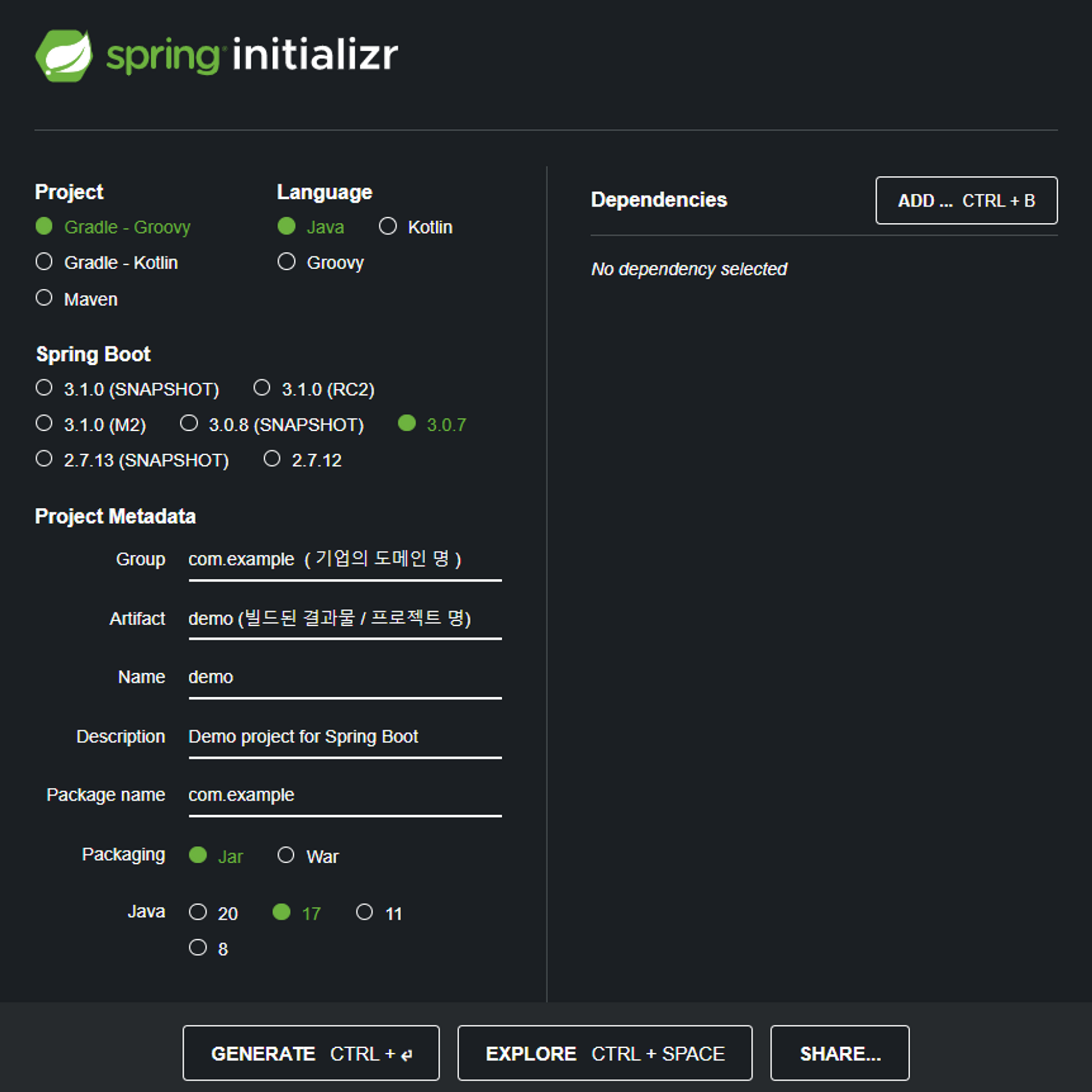Choose Spring Boot 2.7.13 (SNAPSHOT)

[44, 459]
